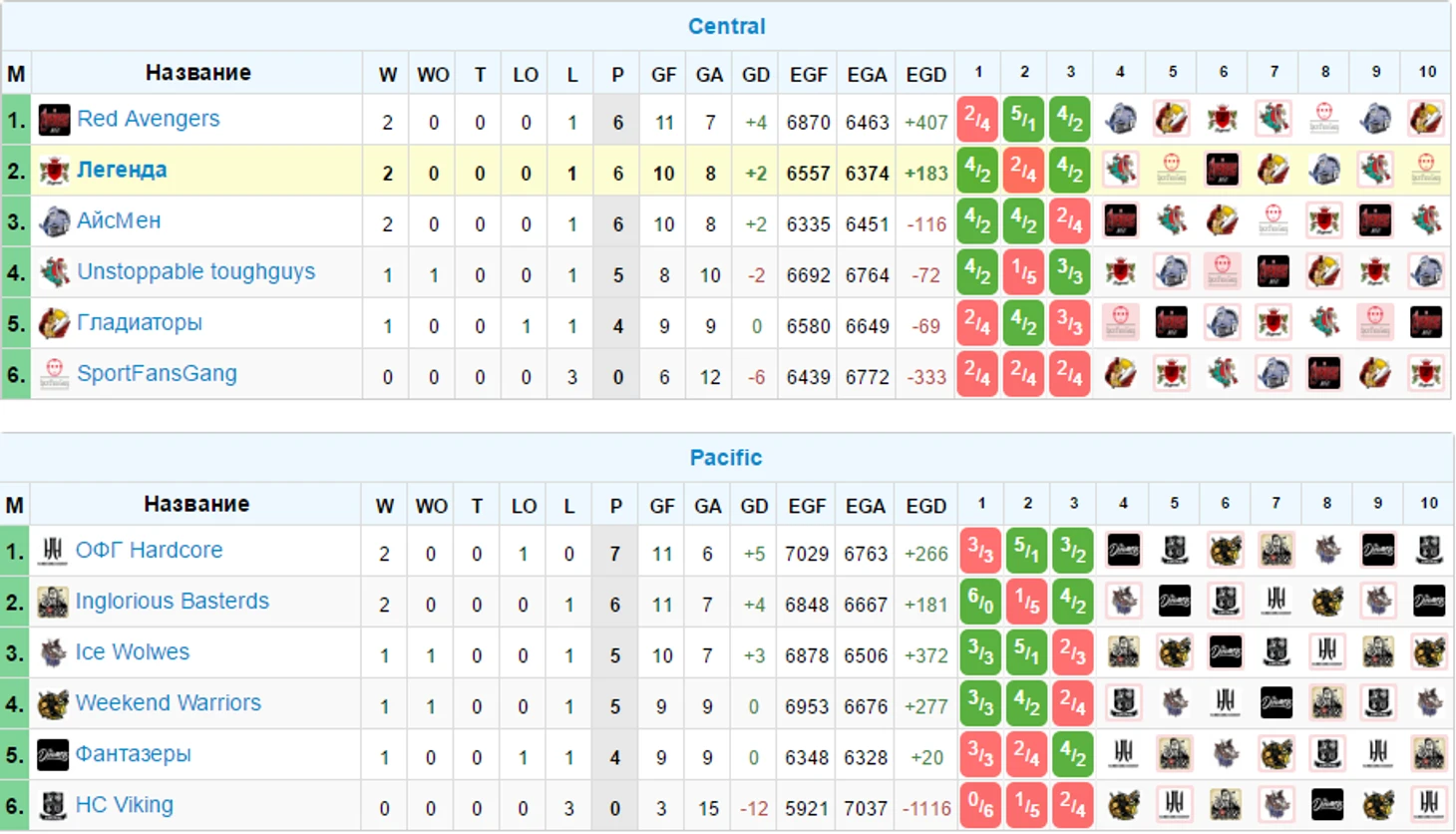Viewport: 1456px width, 834px height.
Task: Click the HC Viking team logo icon
Action: pyautogui.click(x=53, y=806)
